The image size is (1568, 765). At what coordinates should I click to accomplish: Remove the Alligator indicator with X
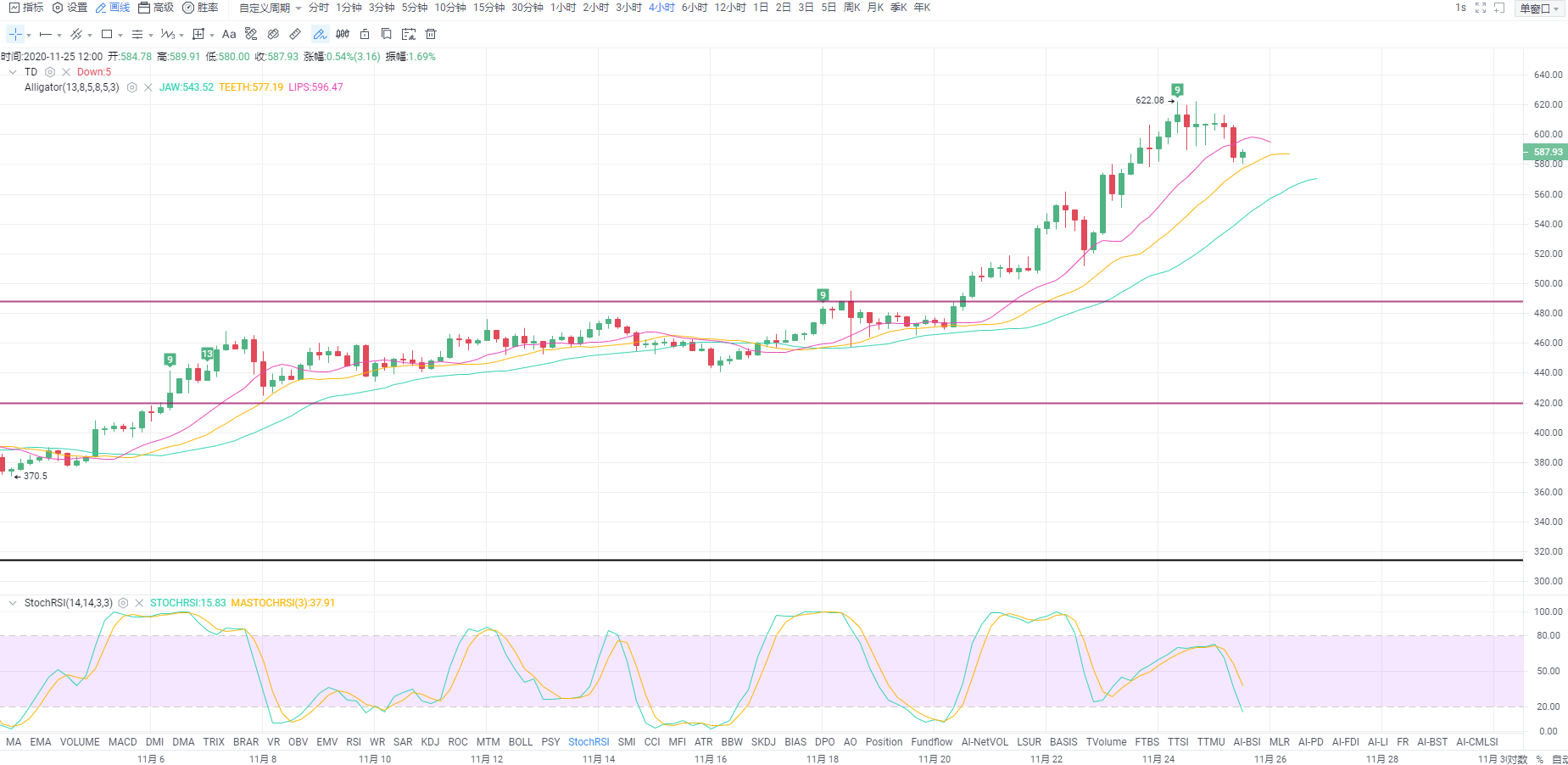click(x=148, y=87)
